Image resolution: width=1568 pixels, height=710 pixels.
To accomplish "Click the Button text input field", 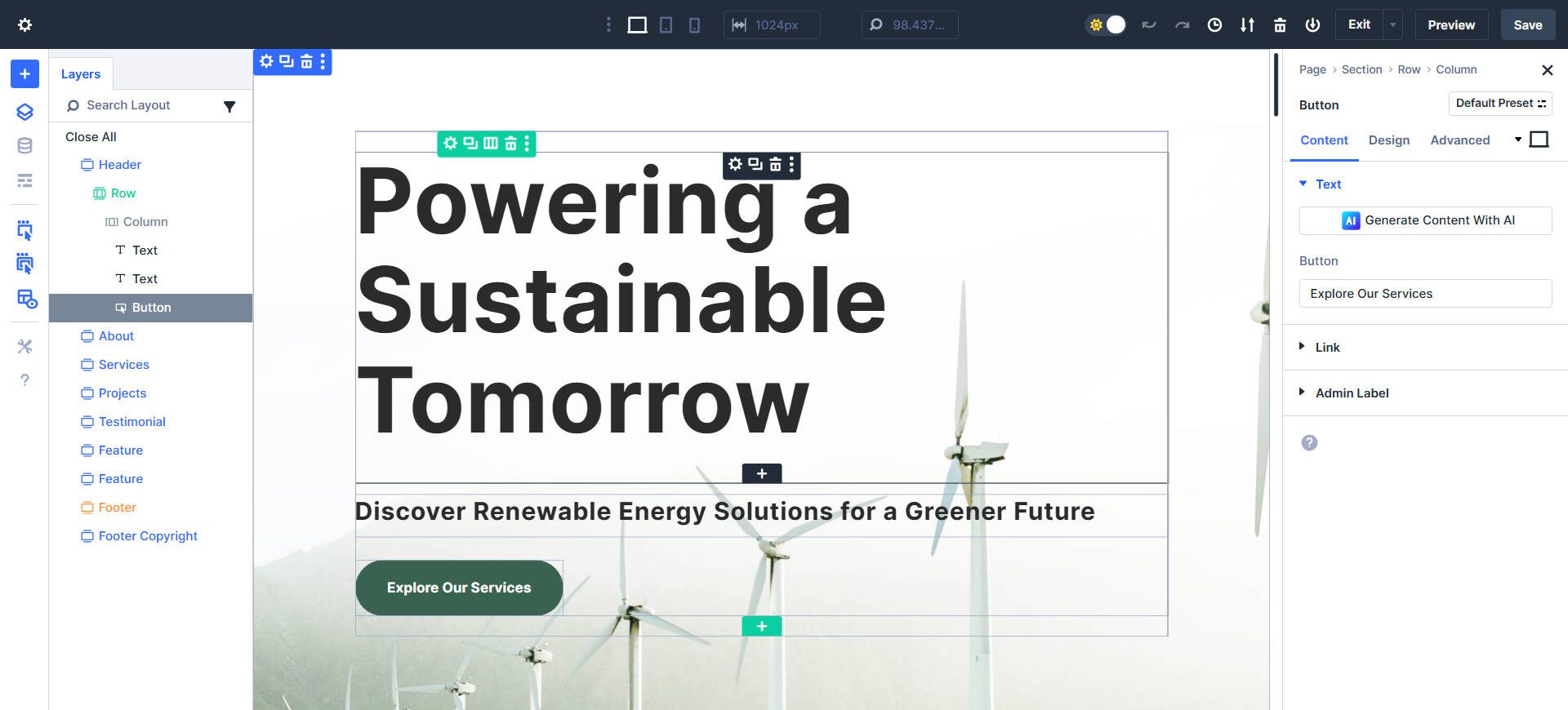I will coord(1425,294).
